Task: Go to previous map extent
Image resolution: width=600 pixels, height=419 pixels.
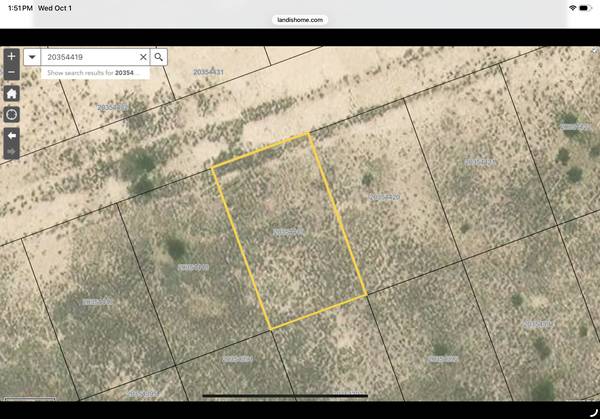Action: point(11,134)
